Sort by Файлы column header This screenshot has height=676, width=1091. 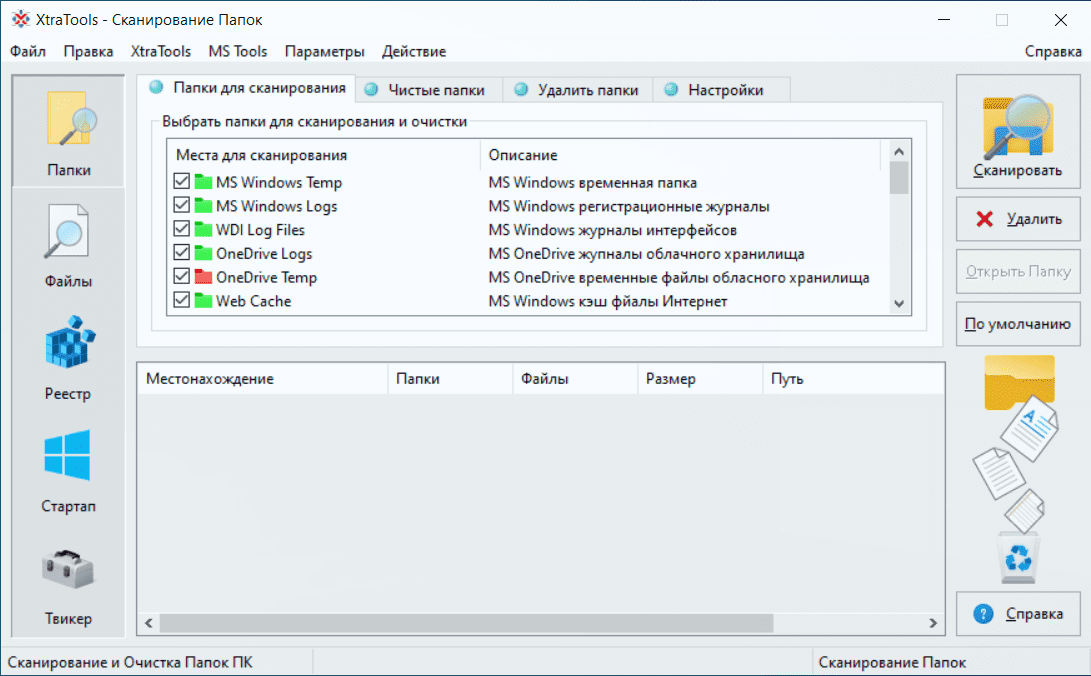(x=575, y=378)
